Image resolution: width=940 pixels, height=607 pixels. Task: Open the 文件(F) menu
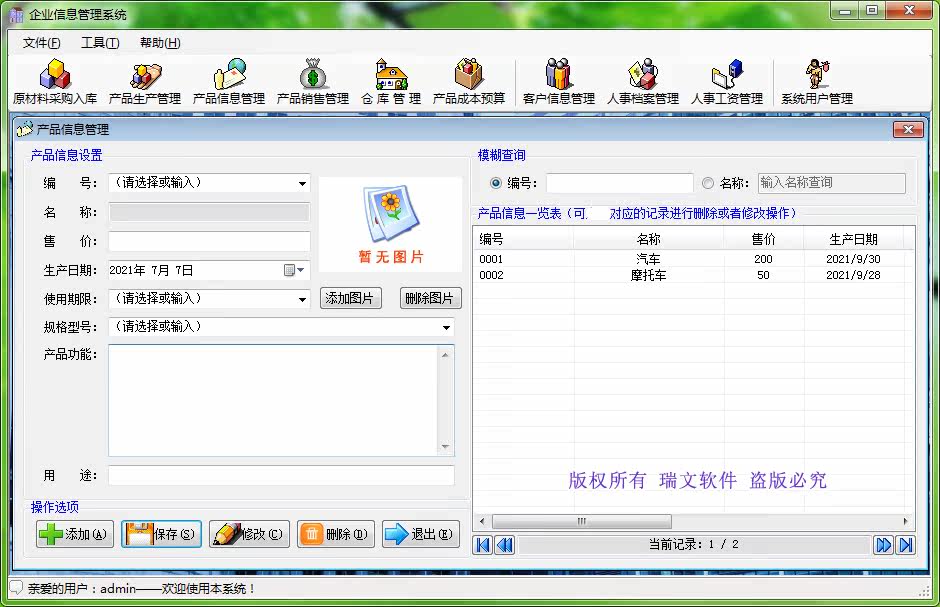(41, 43)
